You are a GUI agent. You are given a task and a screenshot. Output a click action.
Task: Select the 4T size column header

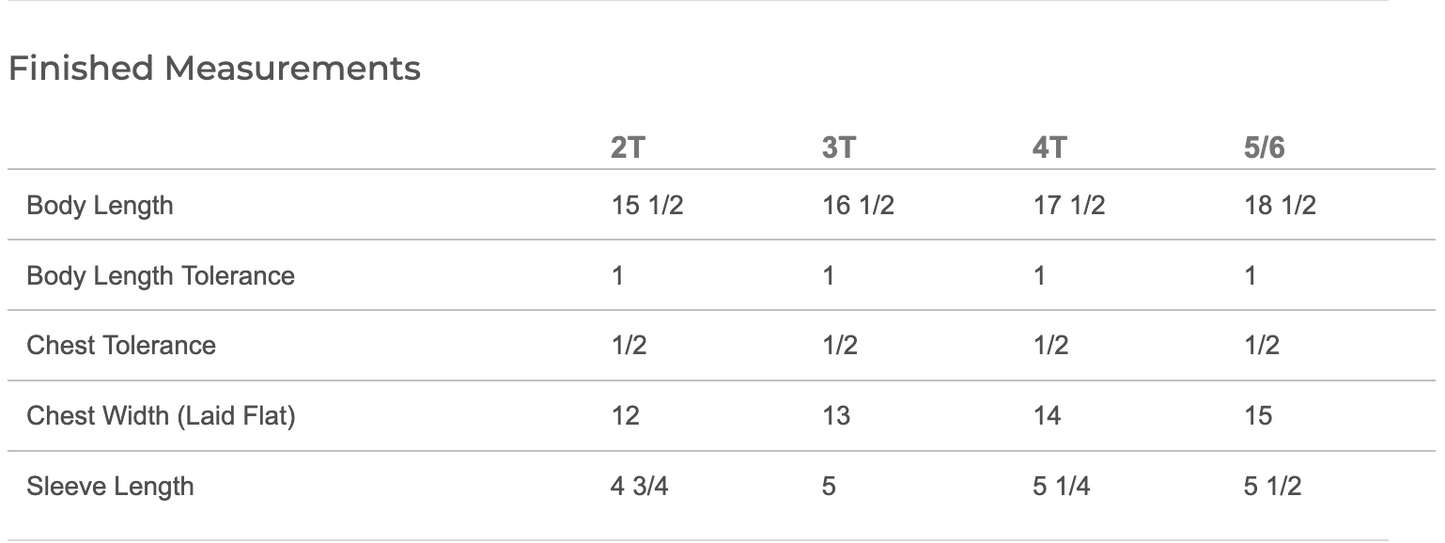[x=1049, y=148]
